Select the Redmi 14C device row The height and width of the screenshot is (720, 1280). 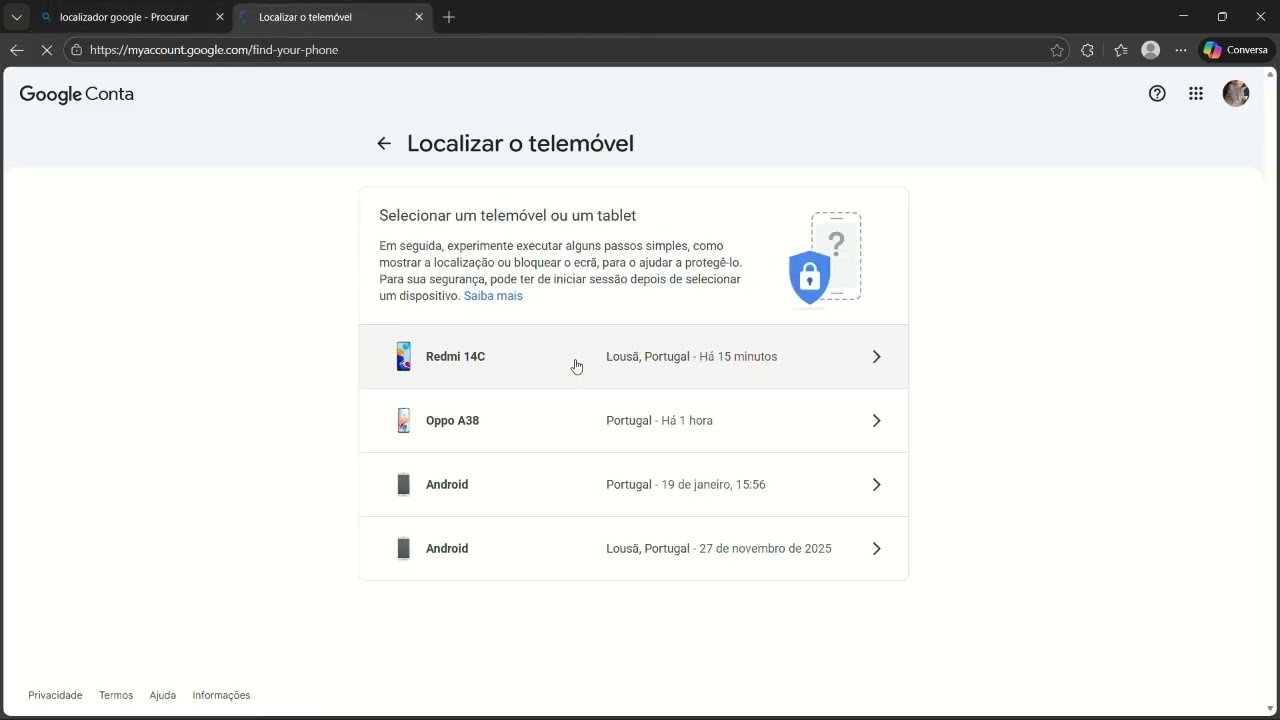tap(634, 357)
